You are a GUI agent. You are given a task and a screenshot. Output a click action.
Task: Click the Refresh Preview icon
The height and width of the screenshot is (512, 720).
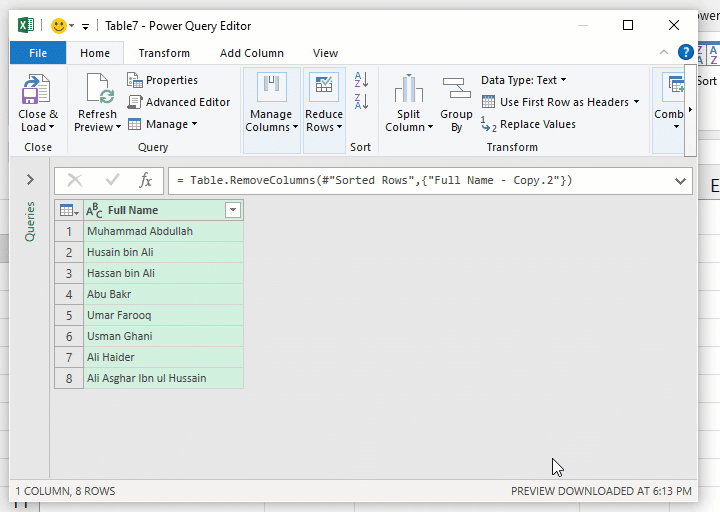pyautogui.click(x=101, y=88)
